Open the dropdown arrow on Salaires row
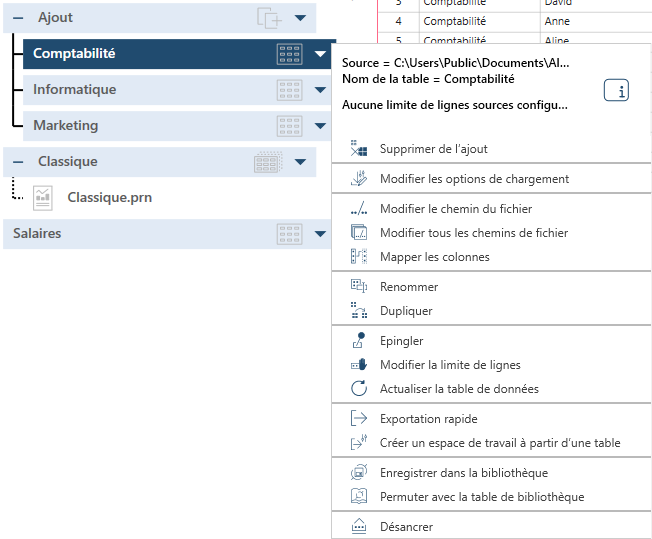Viewport: 652px width, 539px height. tap(320, 234)
